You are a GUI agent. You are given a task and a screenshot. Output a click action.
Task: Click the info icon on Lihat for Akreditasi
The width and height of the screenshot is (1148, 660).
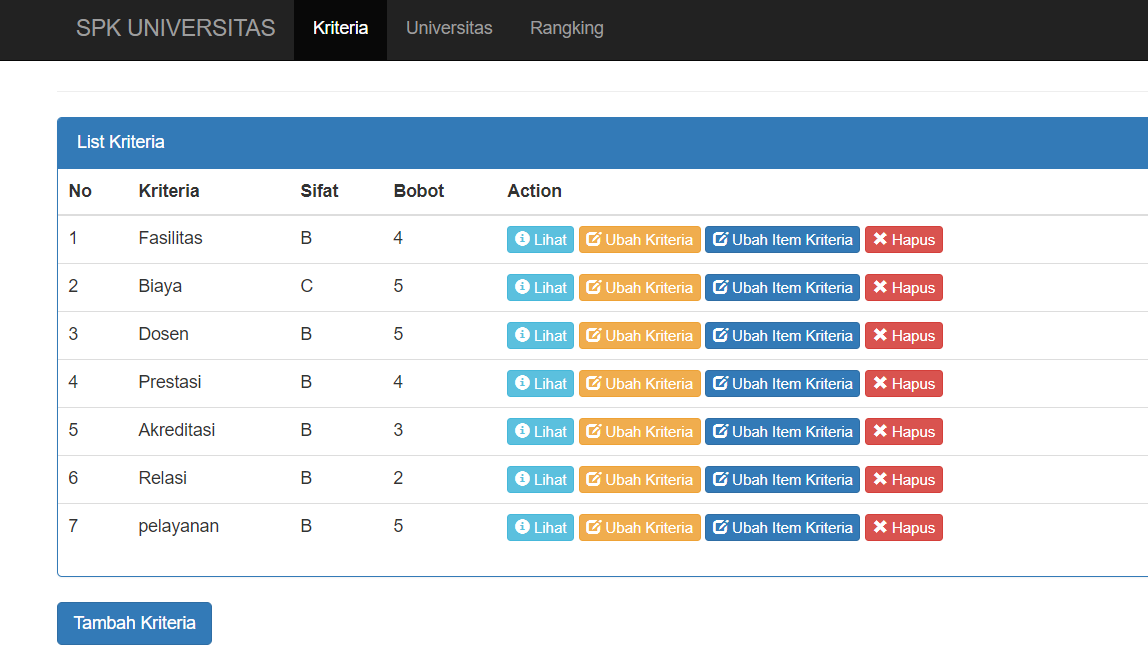click(522, 431)
